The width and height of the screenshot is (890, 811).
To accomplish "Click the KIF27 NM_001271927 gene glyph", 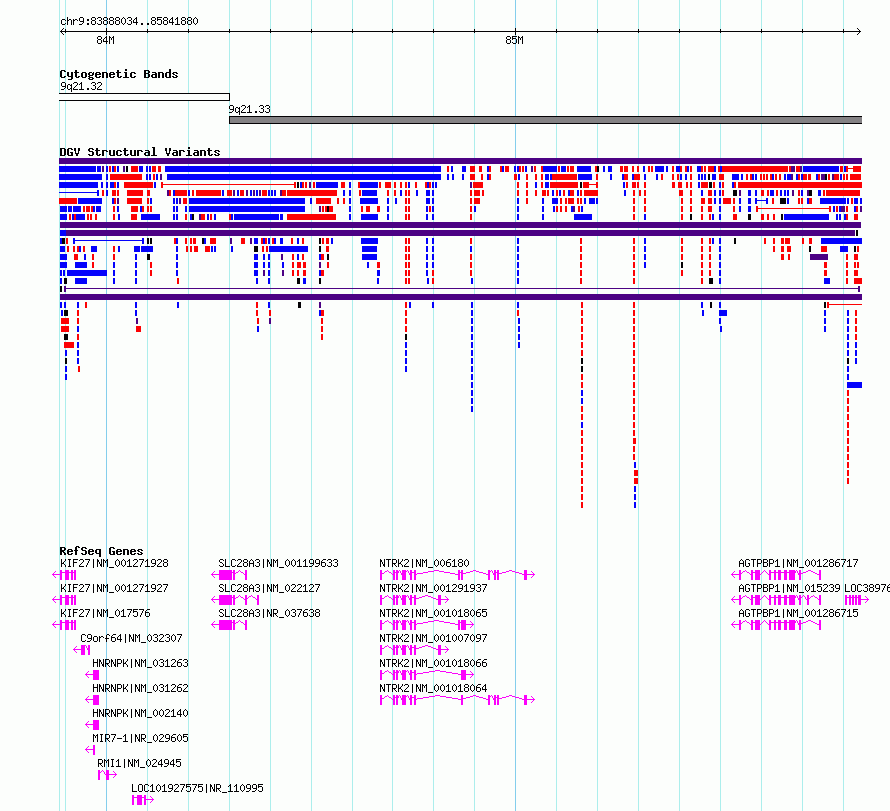I will pos(64,600).
